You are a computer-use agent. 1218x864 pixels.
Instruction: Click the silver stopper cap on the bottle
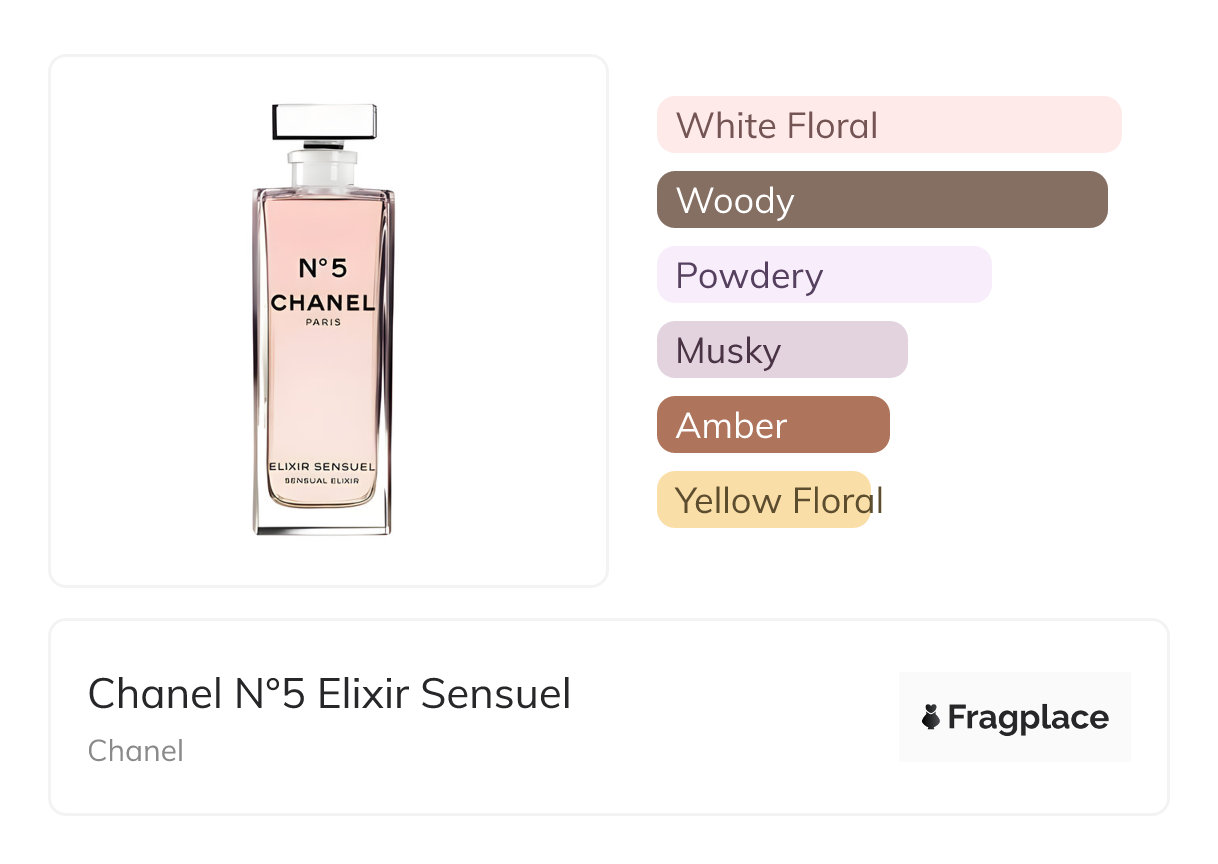pyautogui.click(x=324, y=121)
